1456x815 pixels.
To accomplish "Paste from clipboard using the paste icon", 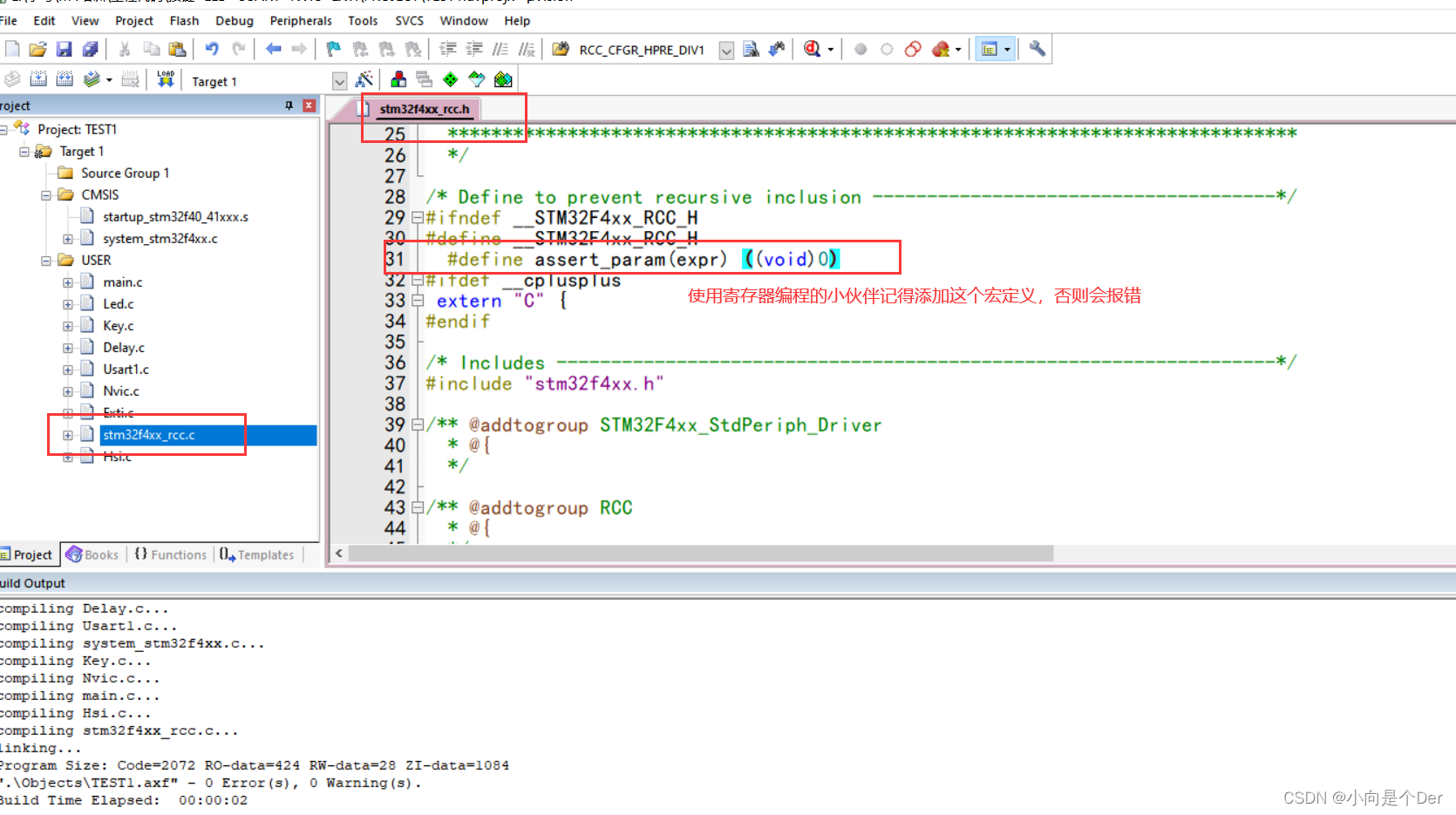I will [x=177, y=49].
